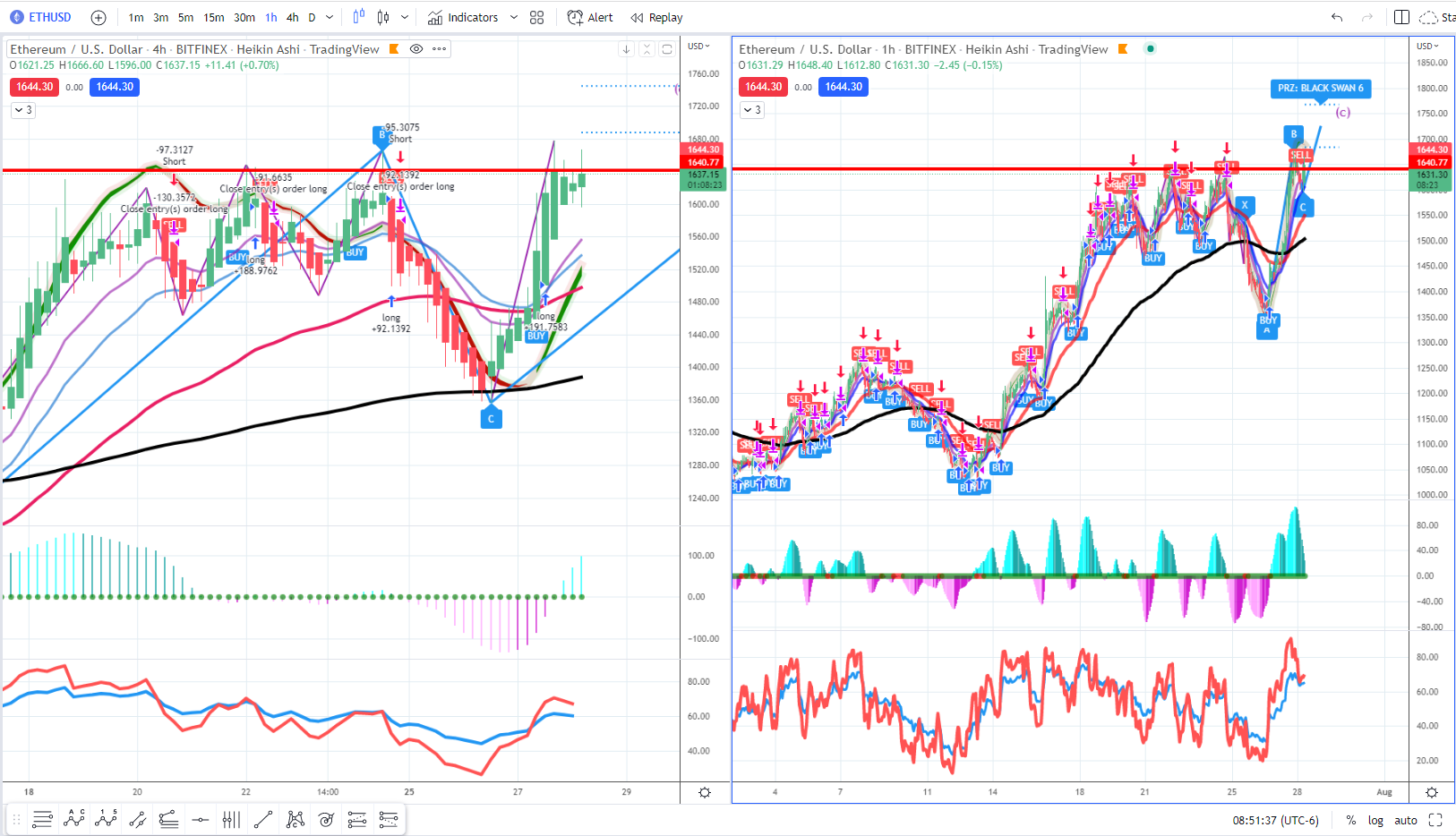The image size is (1456, 836).
Task: Click the redo arrow icon
Action: [1366, 17]
